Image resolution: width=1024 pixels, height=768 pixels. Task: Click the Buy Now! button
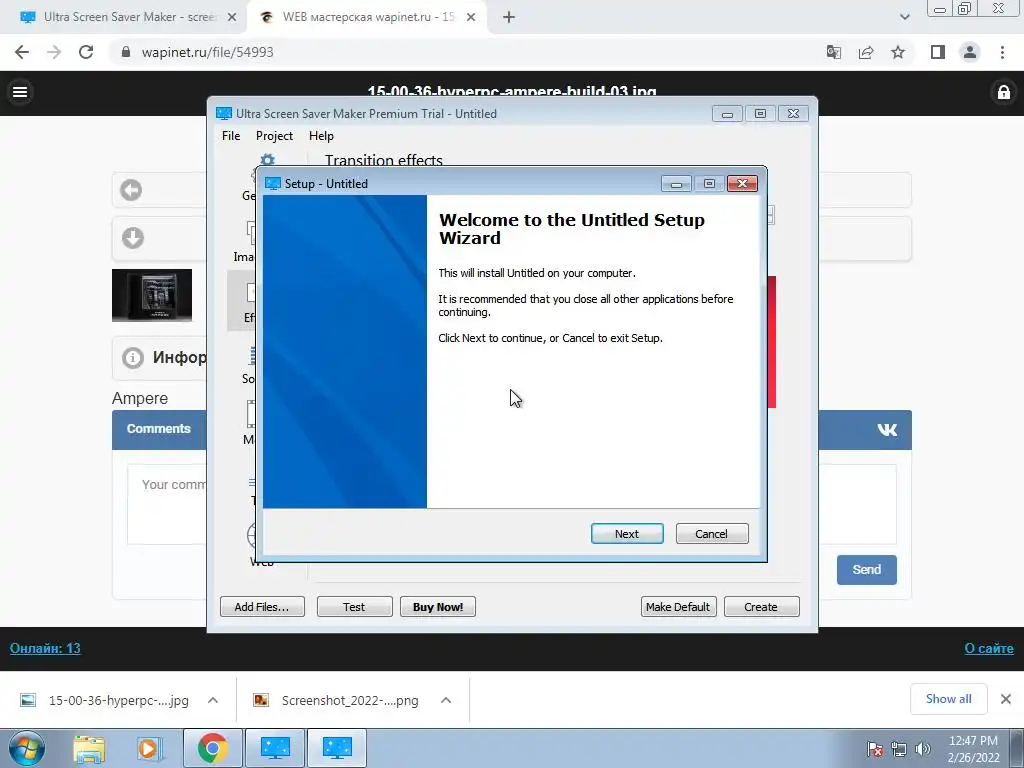438,607
